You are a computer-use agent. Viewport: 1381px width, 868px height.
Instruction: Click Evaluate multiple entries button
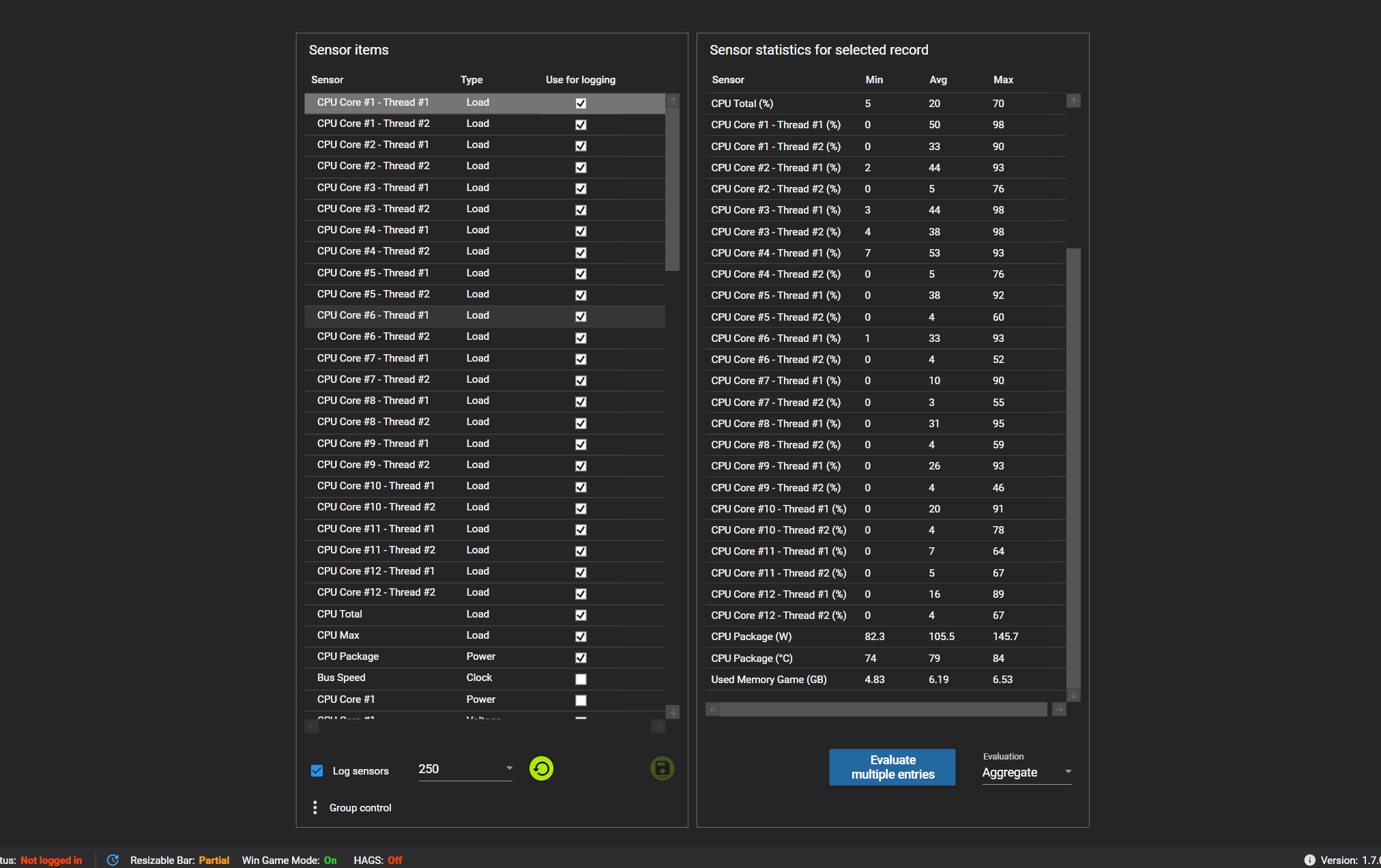click(x=892, y=767)
